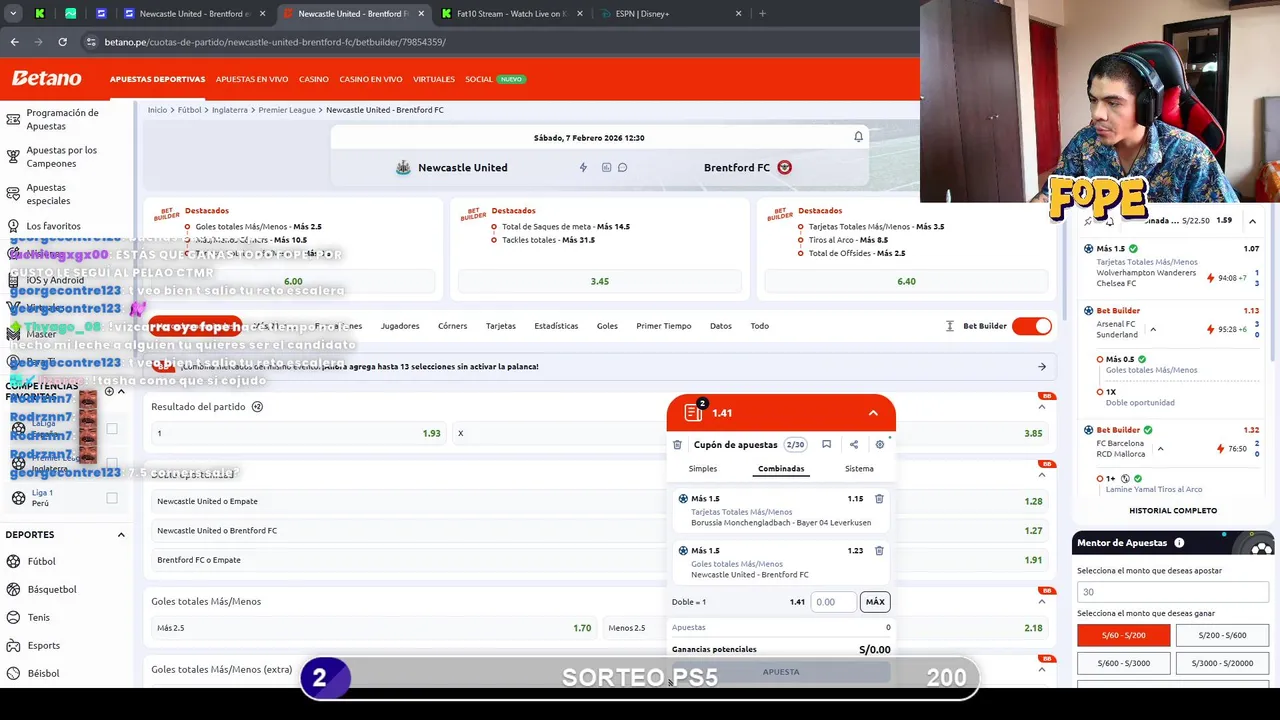Open Casino en Vivo menu item
The image size is (1280, 720).
tap(370, 79)
